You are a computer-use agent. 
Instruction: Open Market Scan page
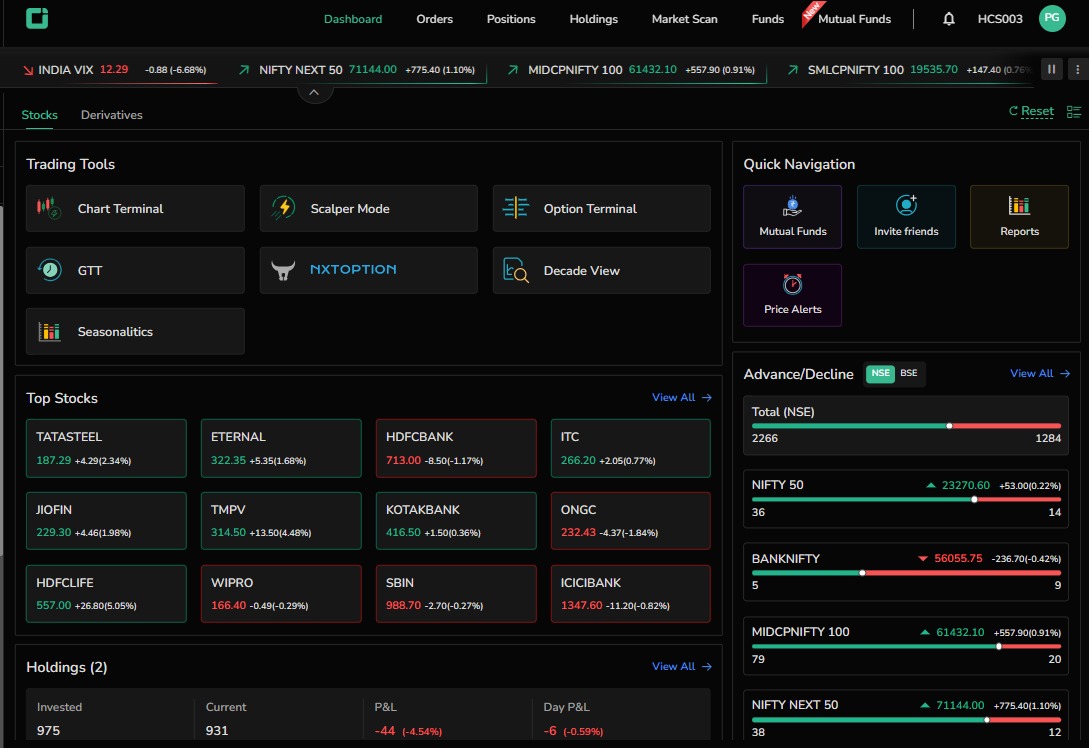click(685, 19)
